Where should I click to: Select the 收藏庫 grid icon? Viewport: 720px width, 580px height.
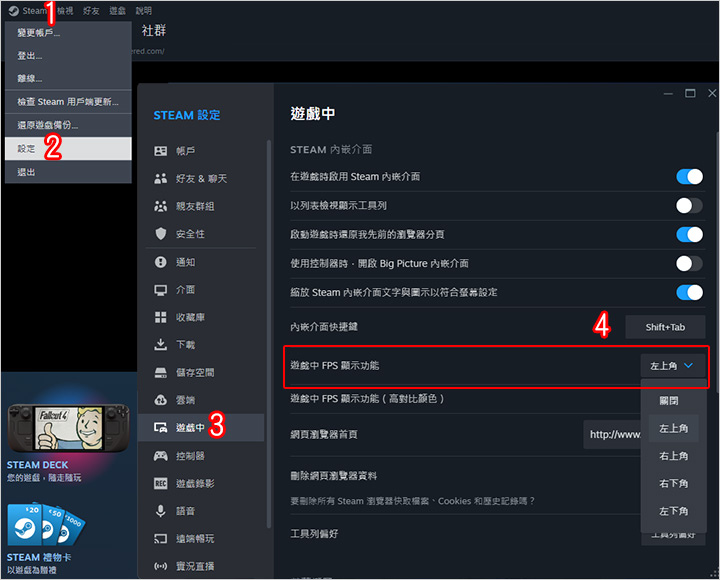tap(161, 317)
